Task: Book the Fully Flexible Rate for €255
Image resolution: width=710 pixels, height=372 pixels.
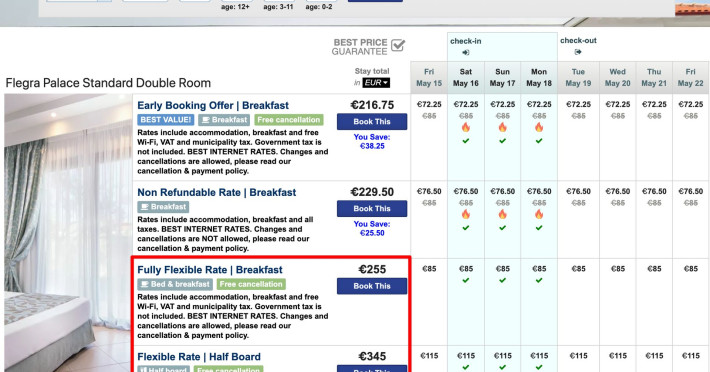Action: coord(372,286)
